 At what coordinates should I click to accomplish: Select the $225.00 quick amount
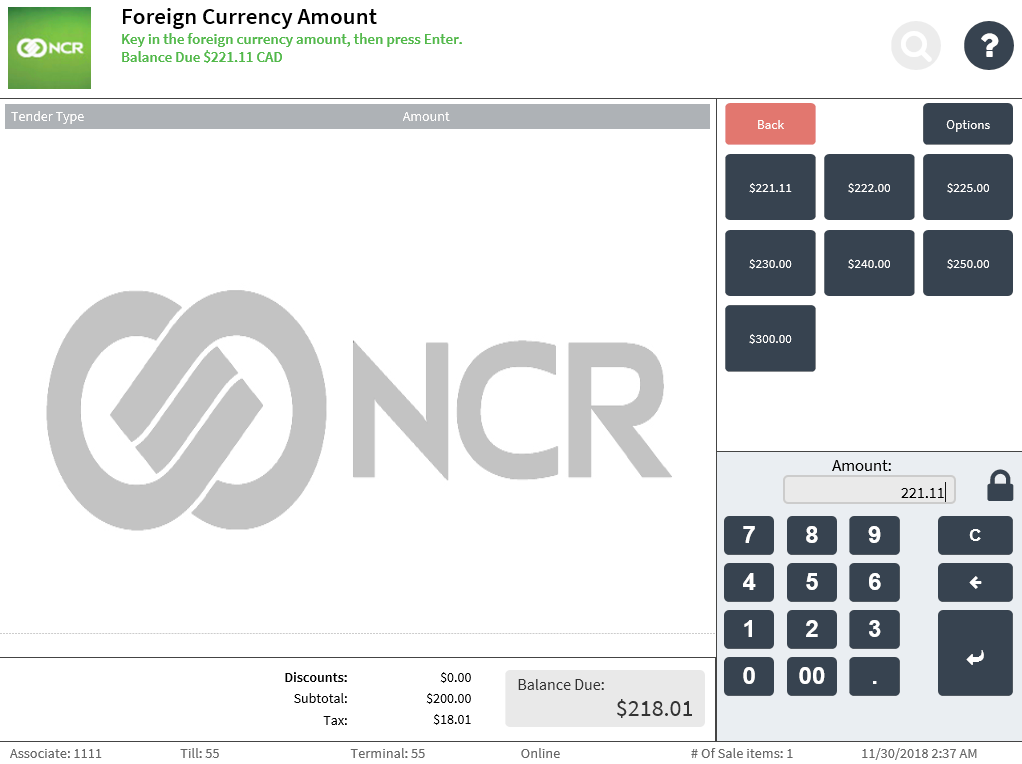pos(968,187)
